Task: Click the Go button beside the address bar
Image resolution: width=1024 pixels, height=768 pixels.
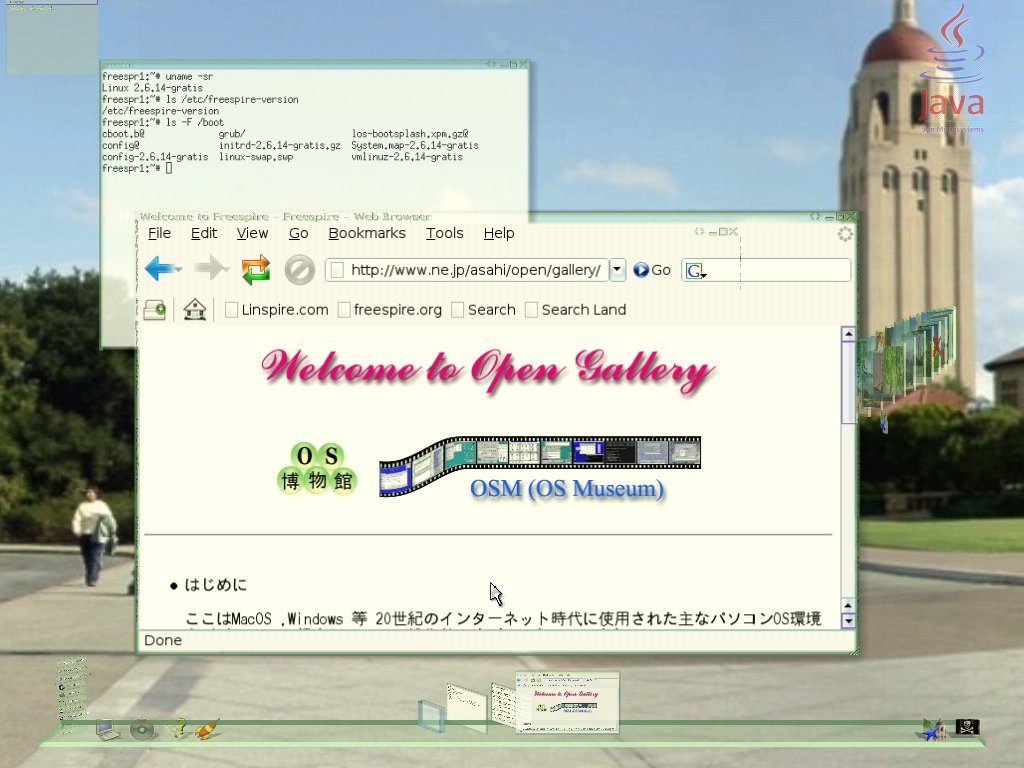Action: click(652, 270)
